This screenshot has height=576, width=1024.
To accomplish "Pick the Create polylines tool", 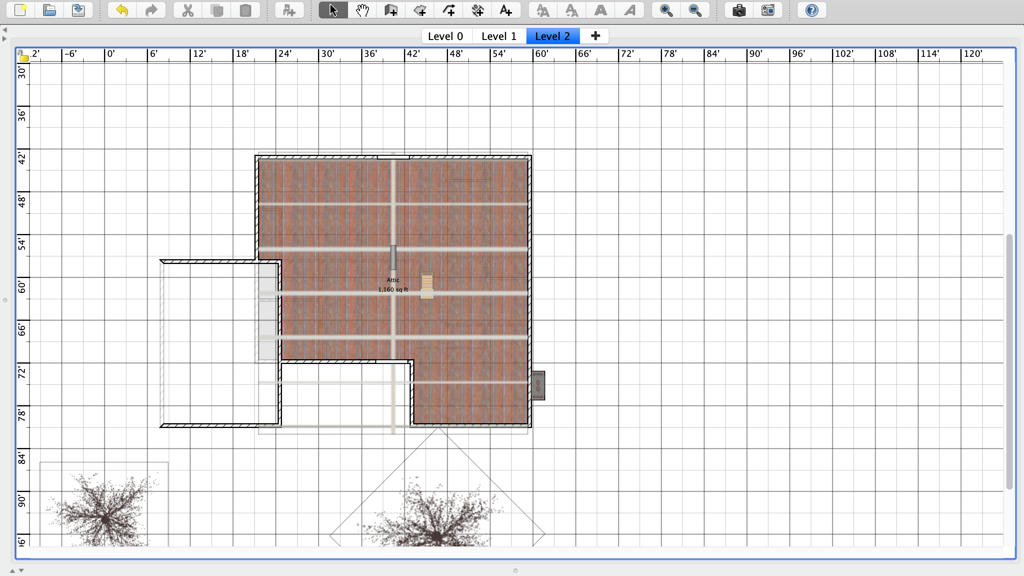I will [449, 10].
